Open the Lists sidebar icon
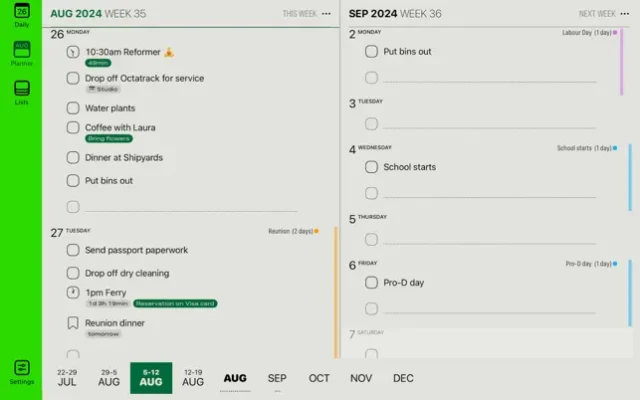Image resolution: width=640 pixels, height=400 pixels. (x=21, y=91)
